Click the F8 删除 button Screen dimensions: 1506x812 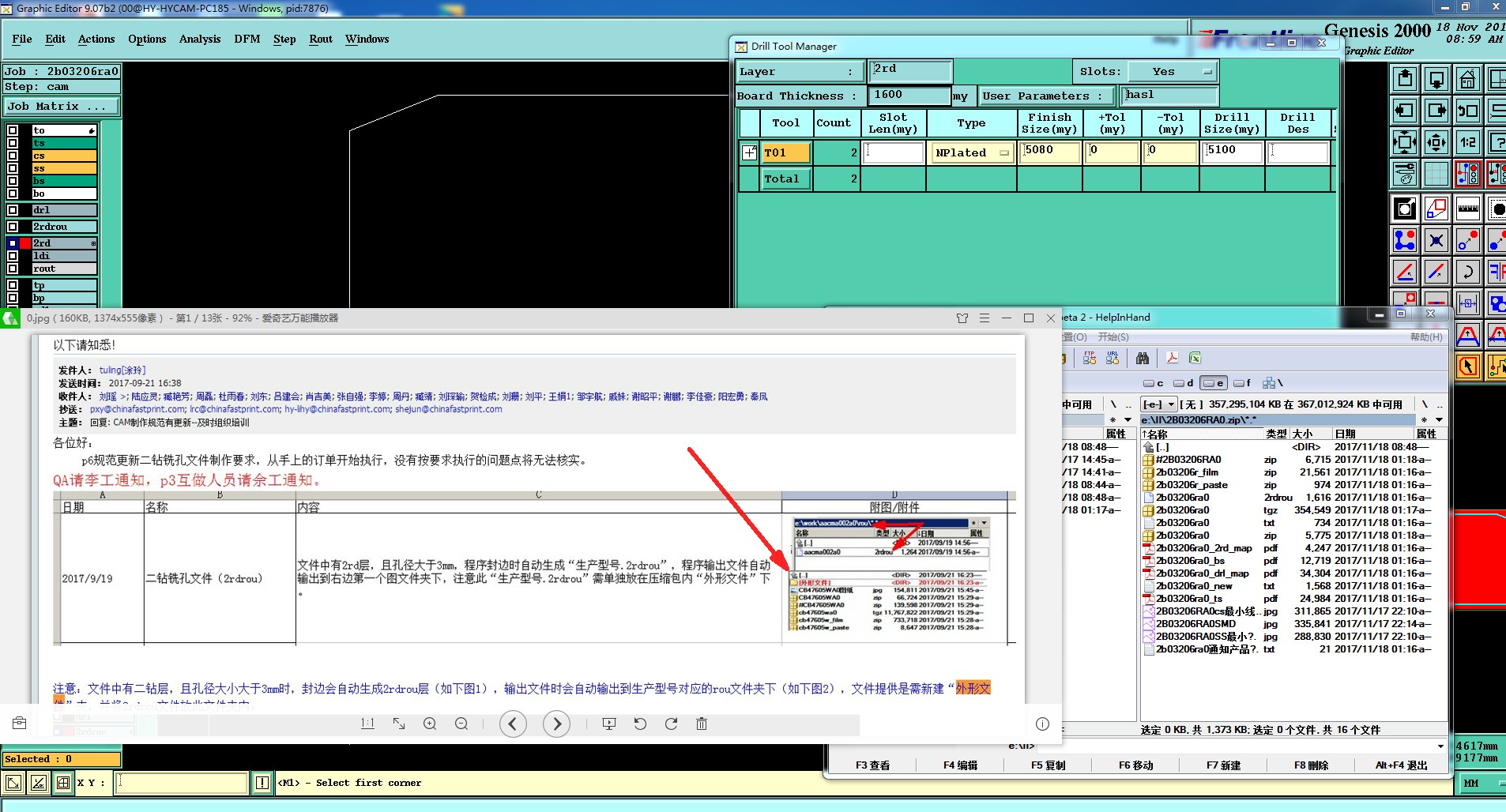point(1311,765)
